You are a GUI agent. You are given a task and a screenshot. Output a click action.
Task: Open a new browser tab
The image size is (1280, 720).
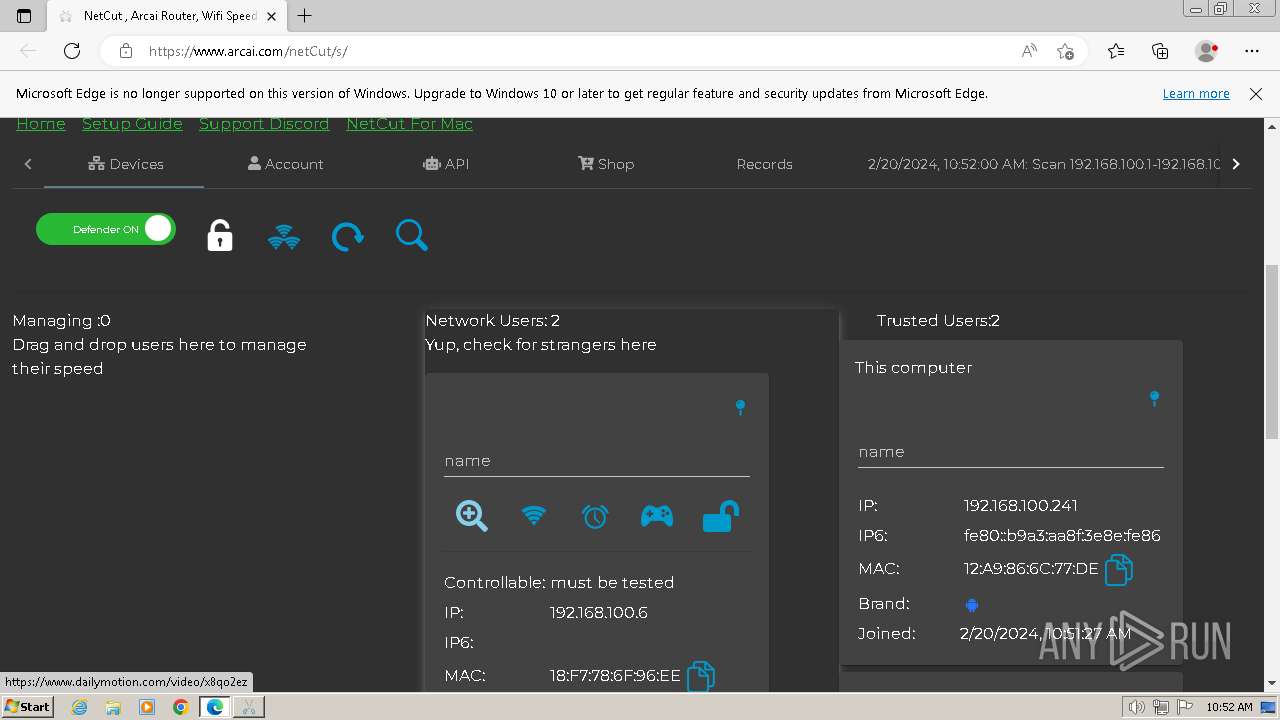click(305, 16)
